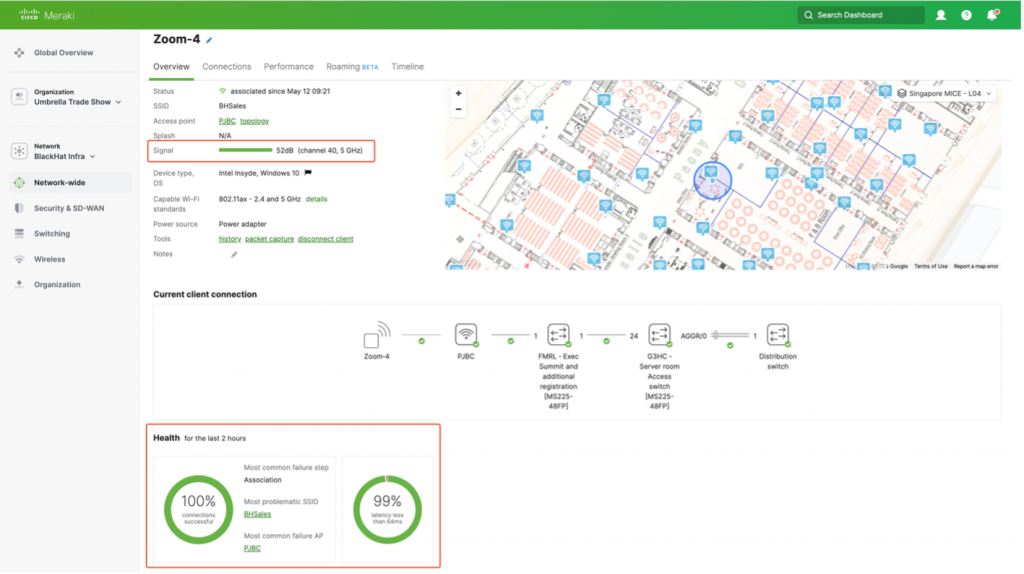Open Wireless in the left sidebar
The height and width of the screenshot is (574, 1024).
pyautogui.click(x=49, y=259)
